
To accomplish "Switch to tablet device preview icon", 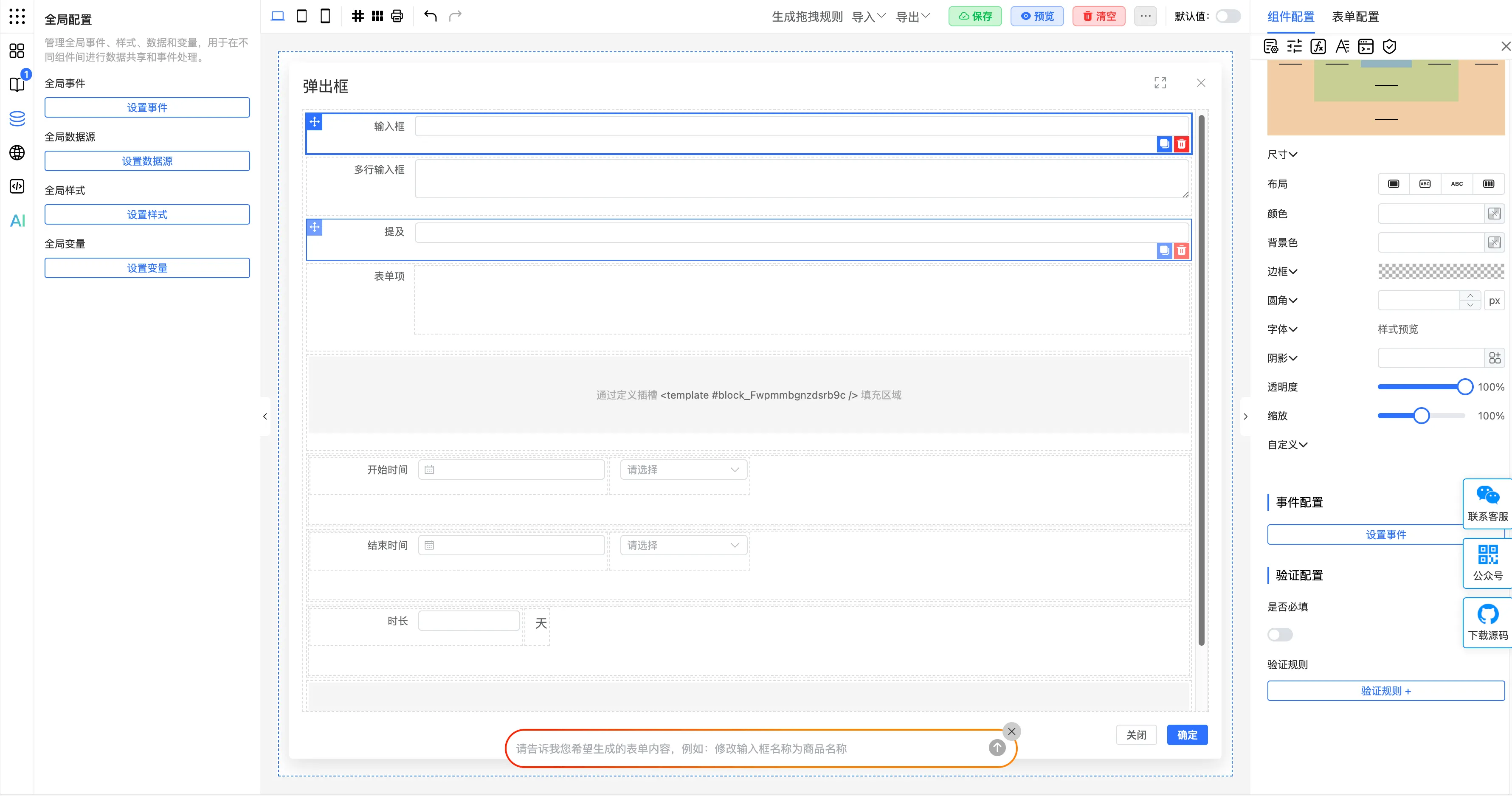I will tap(302, 16).
